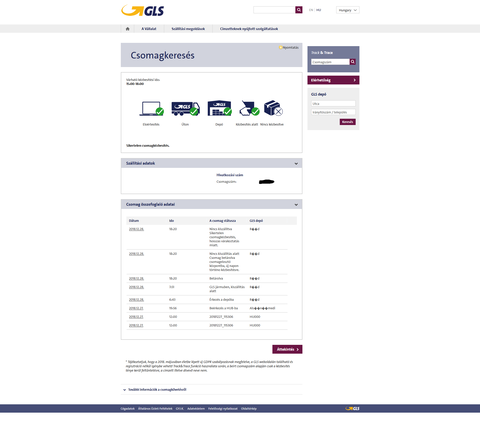Click the Utca input in GLS depó

(333, 104)
